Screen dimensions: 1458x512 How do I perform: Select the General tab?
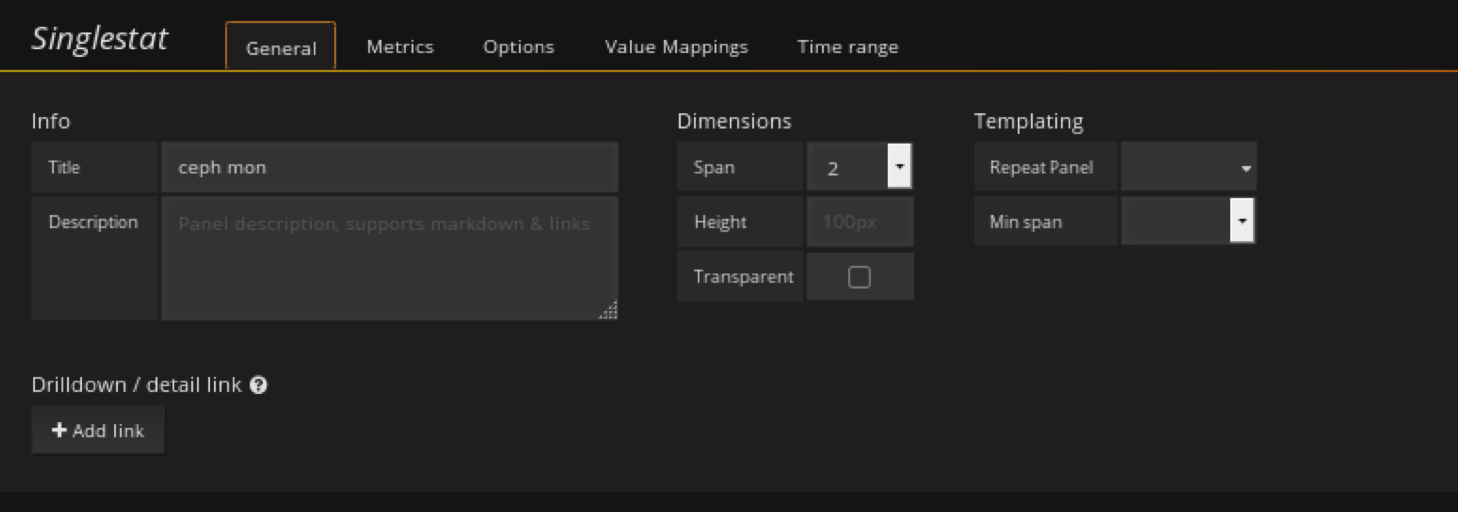tap(281, 47)
